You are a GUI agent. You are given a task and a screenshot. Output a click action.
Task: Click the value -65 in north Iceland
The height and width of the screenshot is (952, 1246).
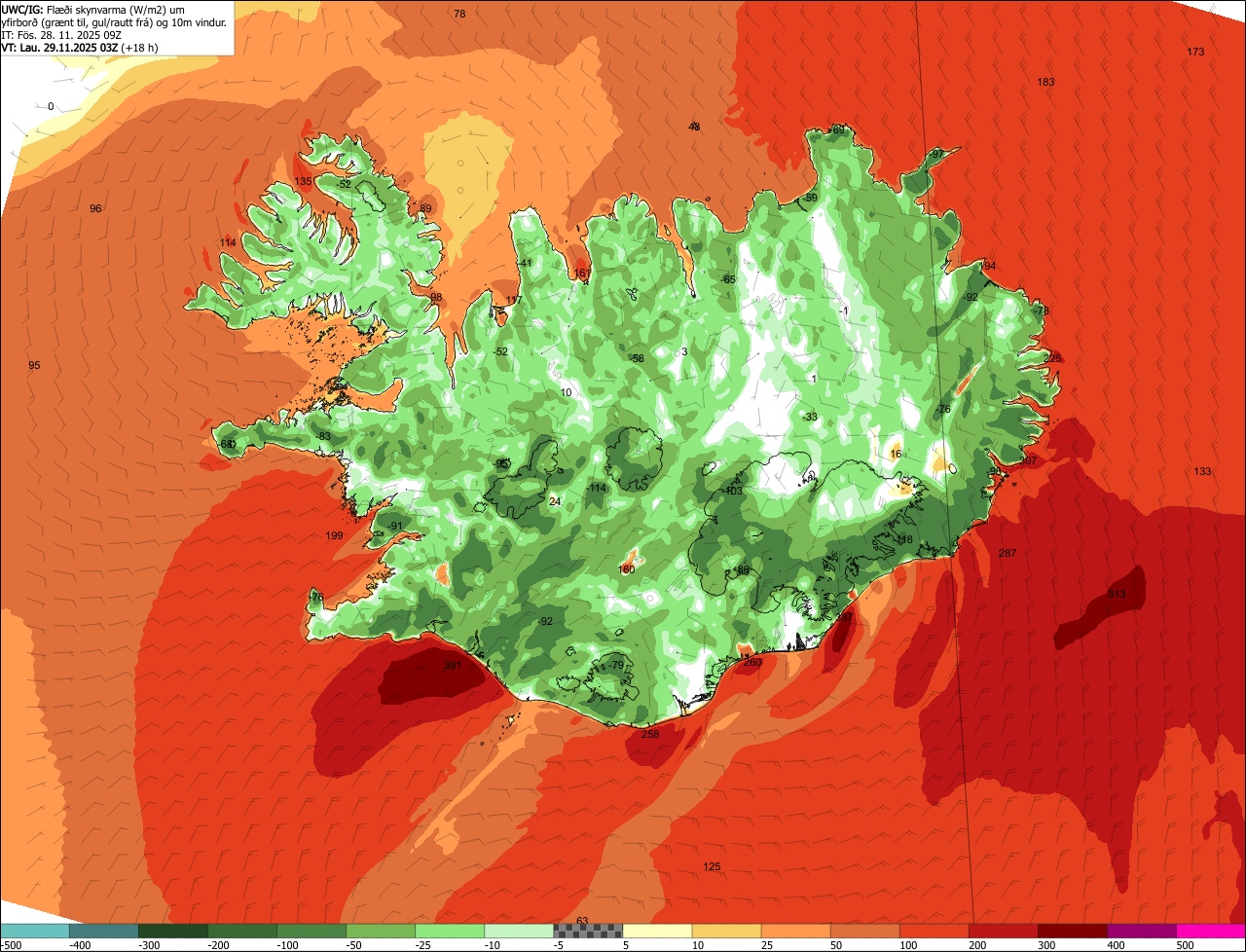click(728, 279)
